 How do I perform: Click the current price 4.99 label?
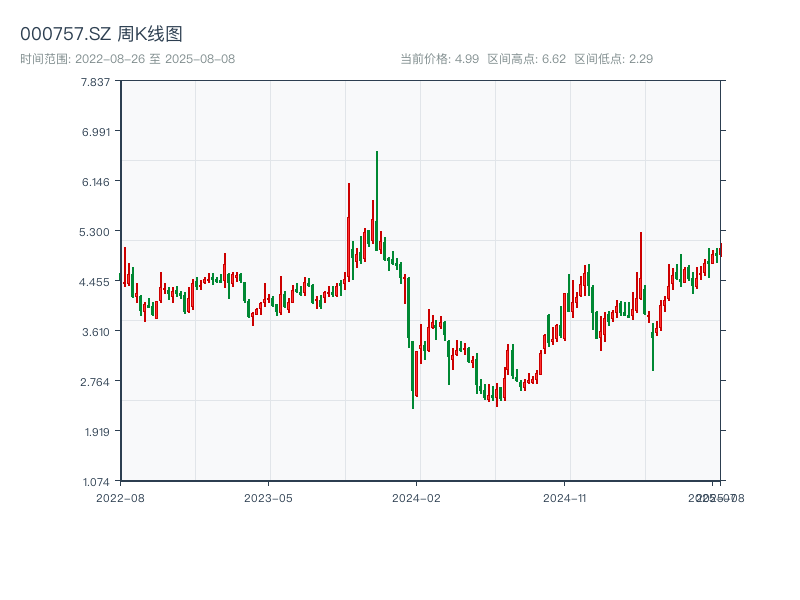pyautogui.click(x=439, y=59)
